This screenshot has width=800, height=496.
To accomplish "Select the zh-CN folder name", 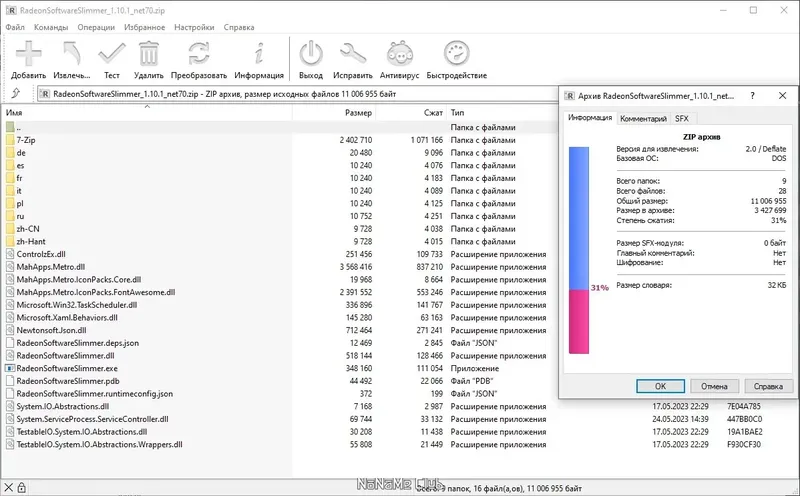I will (28, 229).
